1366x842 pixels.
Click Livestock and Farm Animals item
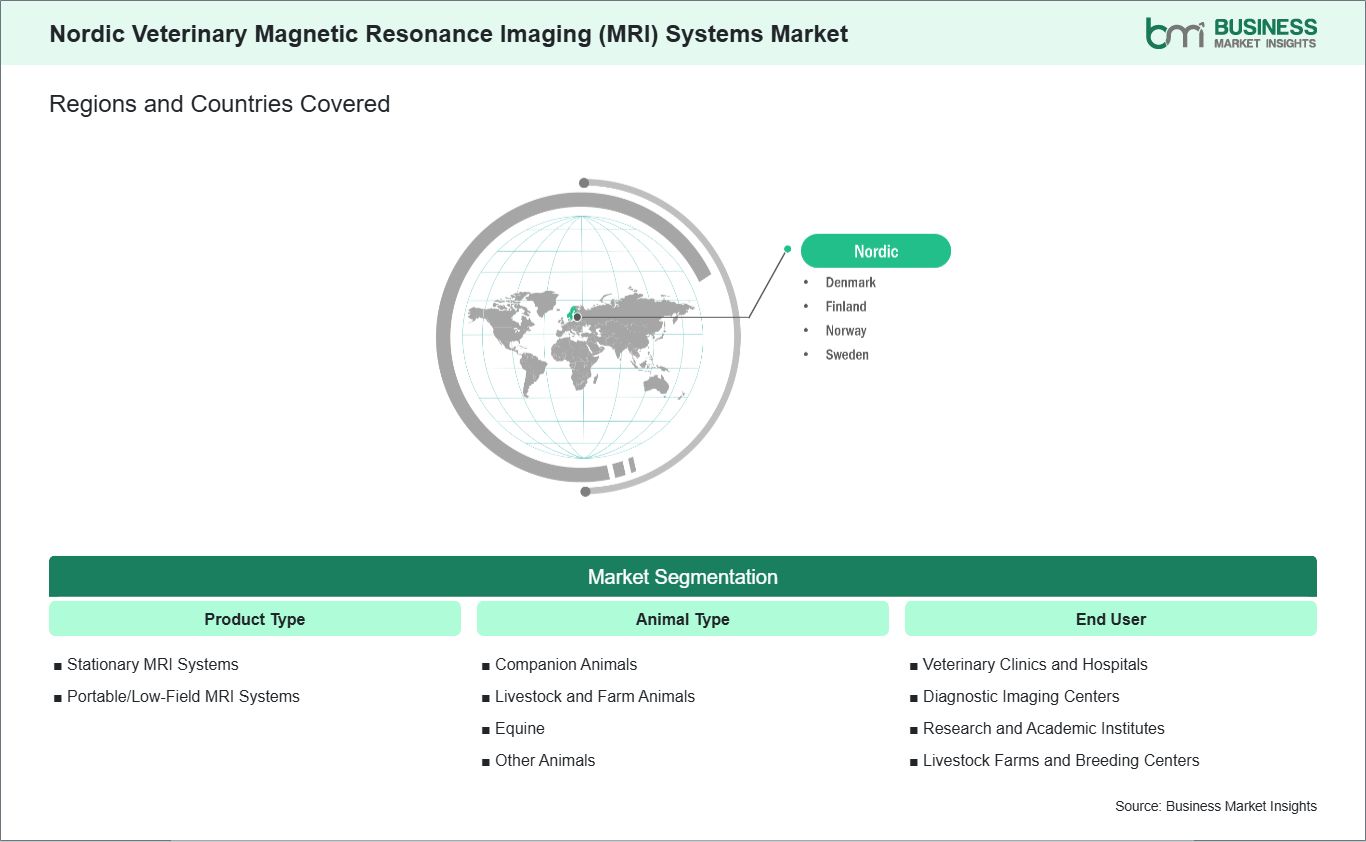[595, 696]
